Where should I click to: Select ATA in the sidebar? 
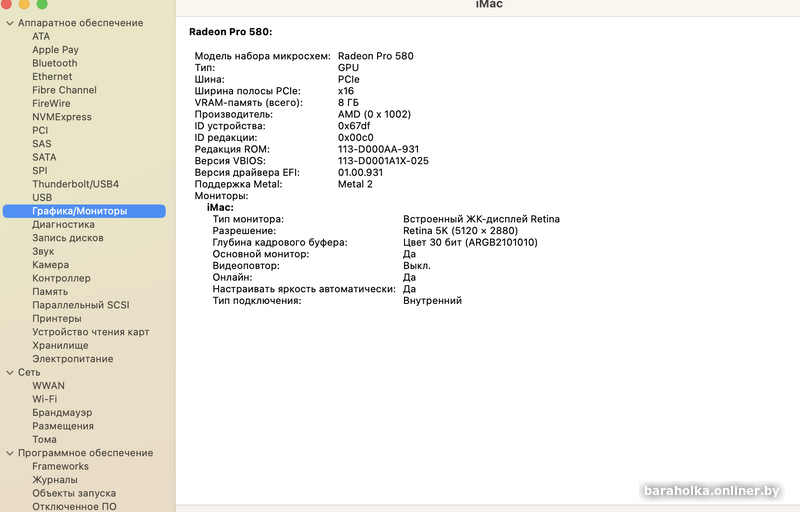pos(41,36)
